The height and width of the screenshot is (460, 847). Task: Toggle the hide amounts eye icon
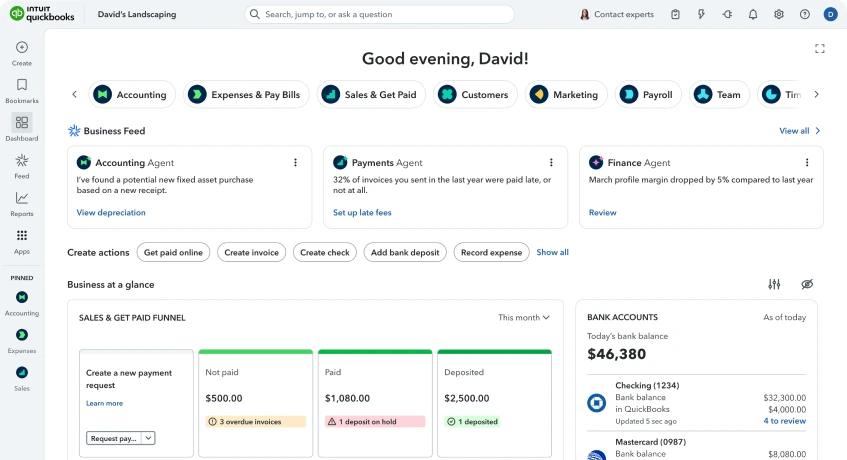[x=807, y=284]
